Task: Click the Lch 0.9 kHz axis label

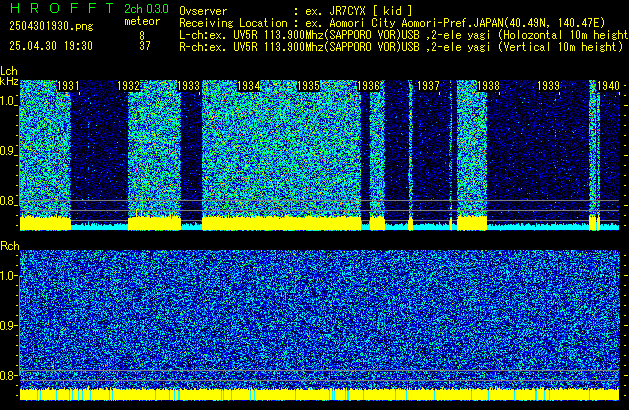Action: [8, 151]
